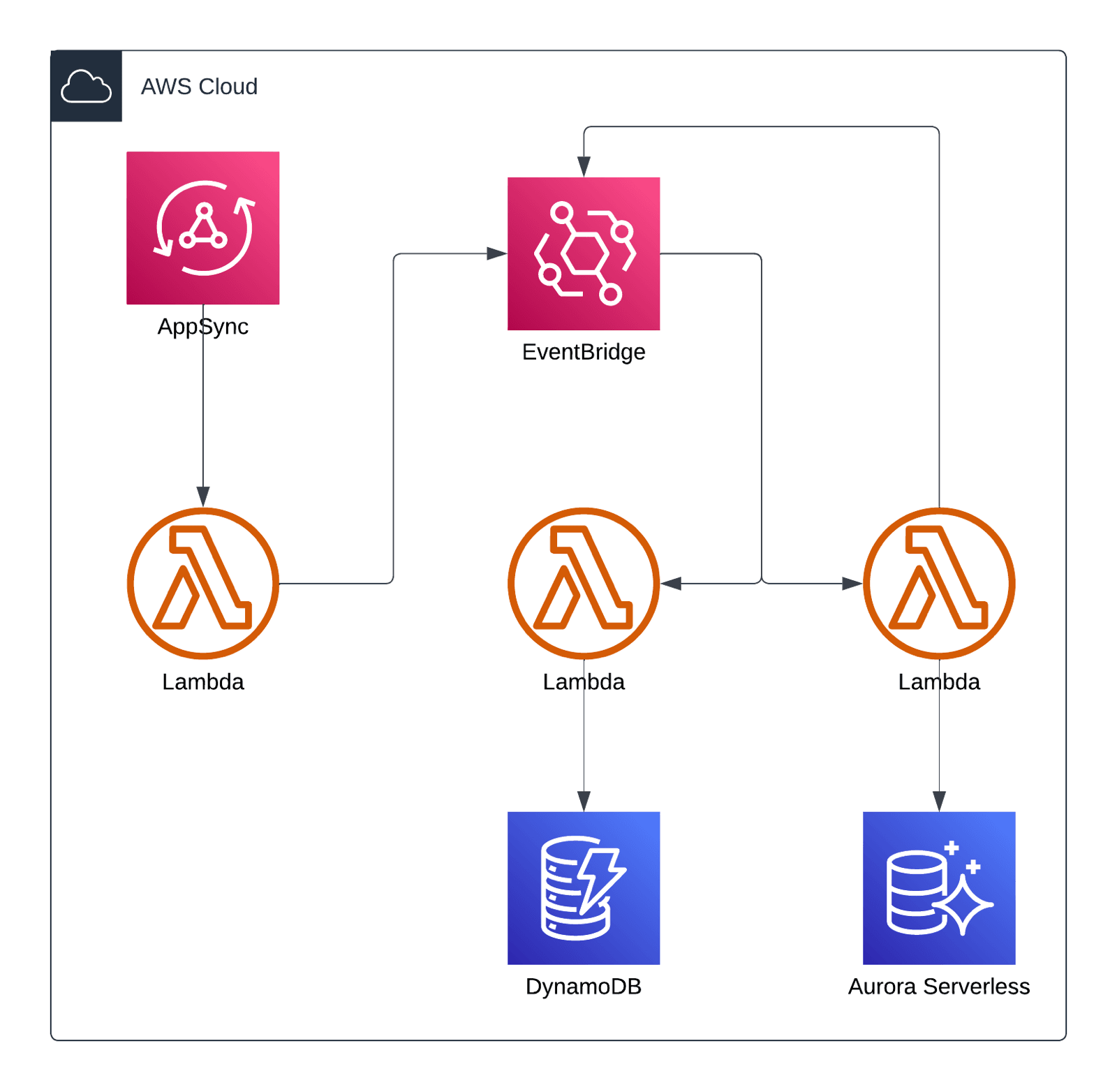Image resolution: width=1117 pixels, height=1092 pixels.
Task: Select the Lambda icon directly below AppSync
Action: 202,582
